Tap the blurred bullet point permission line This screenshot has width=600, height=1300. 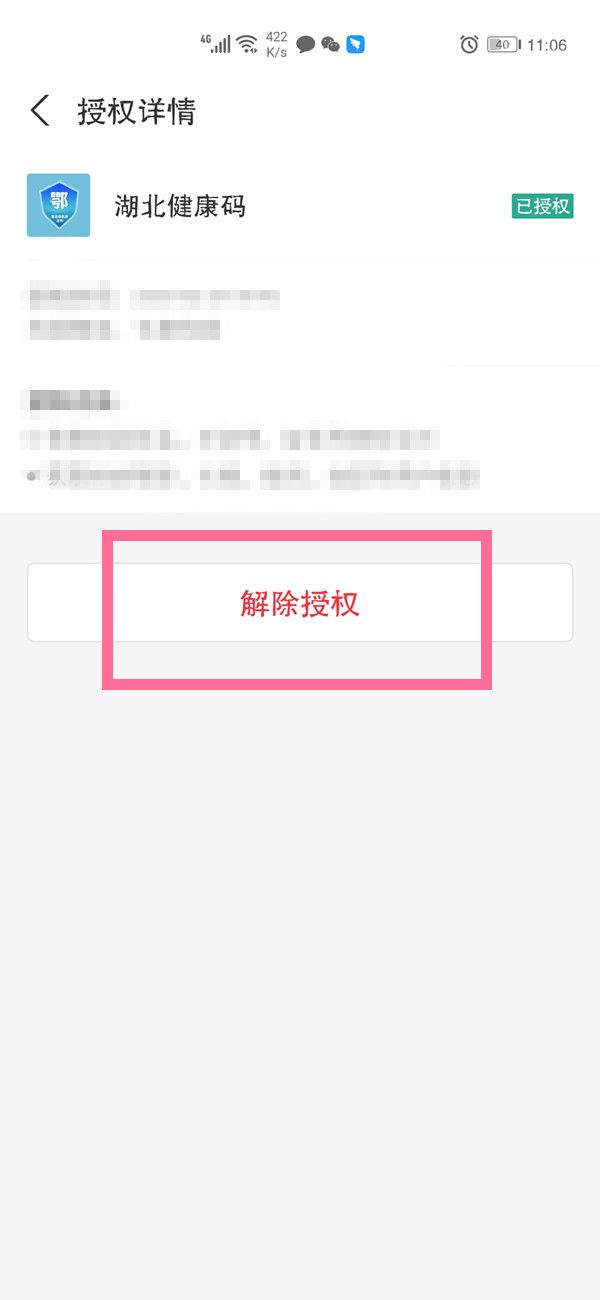(252, 476)
